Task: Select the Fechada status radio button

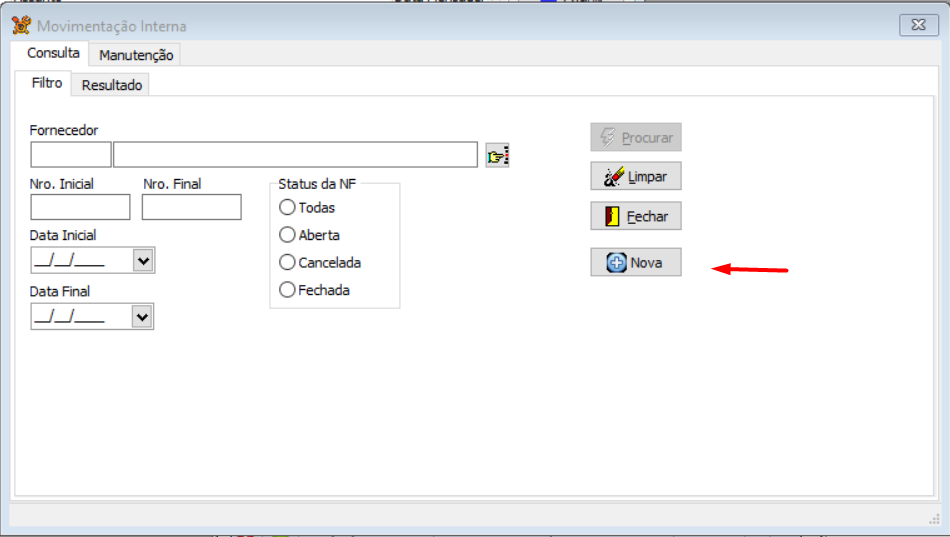Action: click(x=287, y=290)
